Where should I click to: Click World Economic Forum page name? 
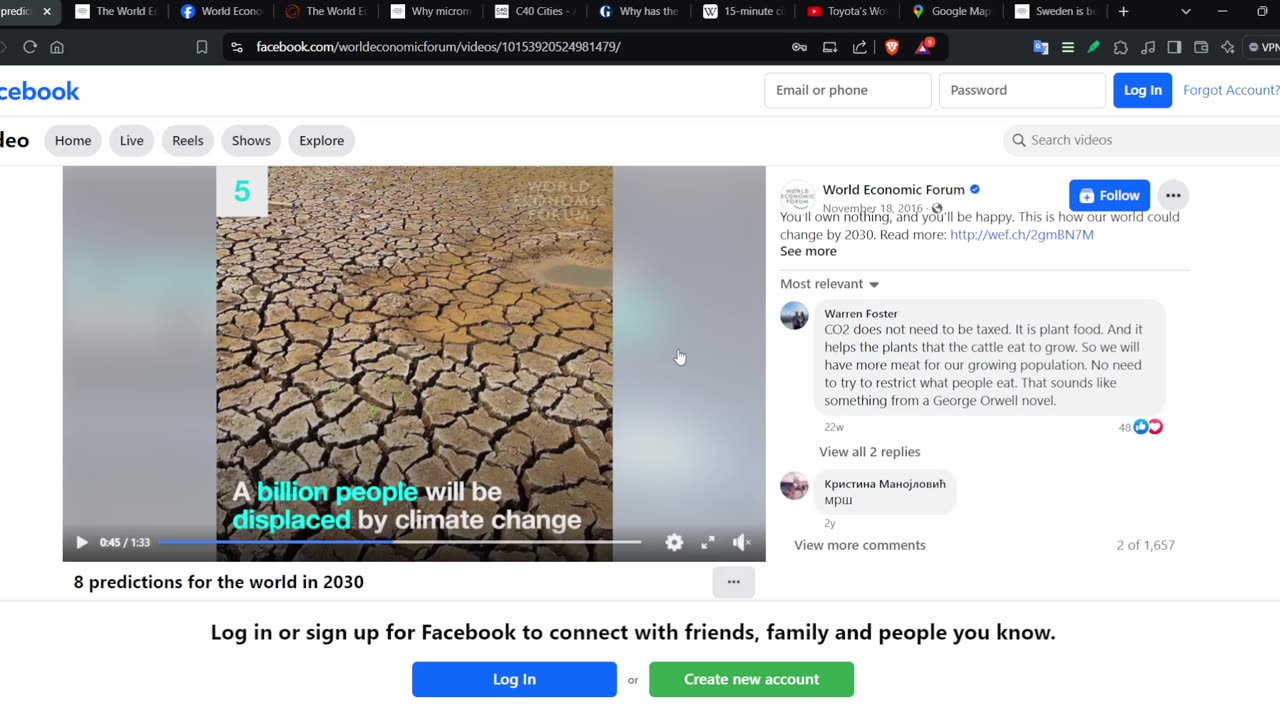894,190
